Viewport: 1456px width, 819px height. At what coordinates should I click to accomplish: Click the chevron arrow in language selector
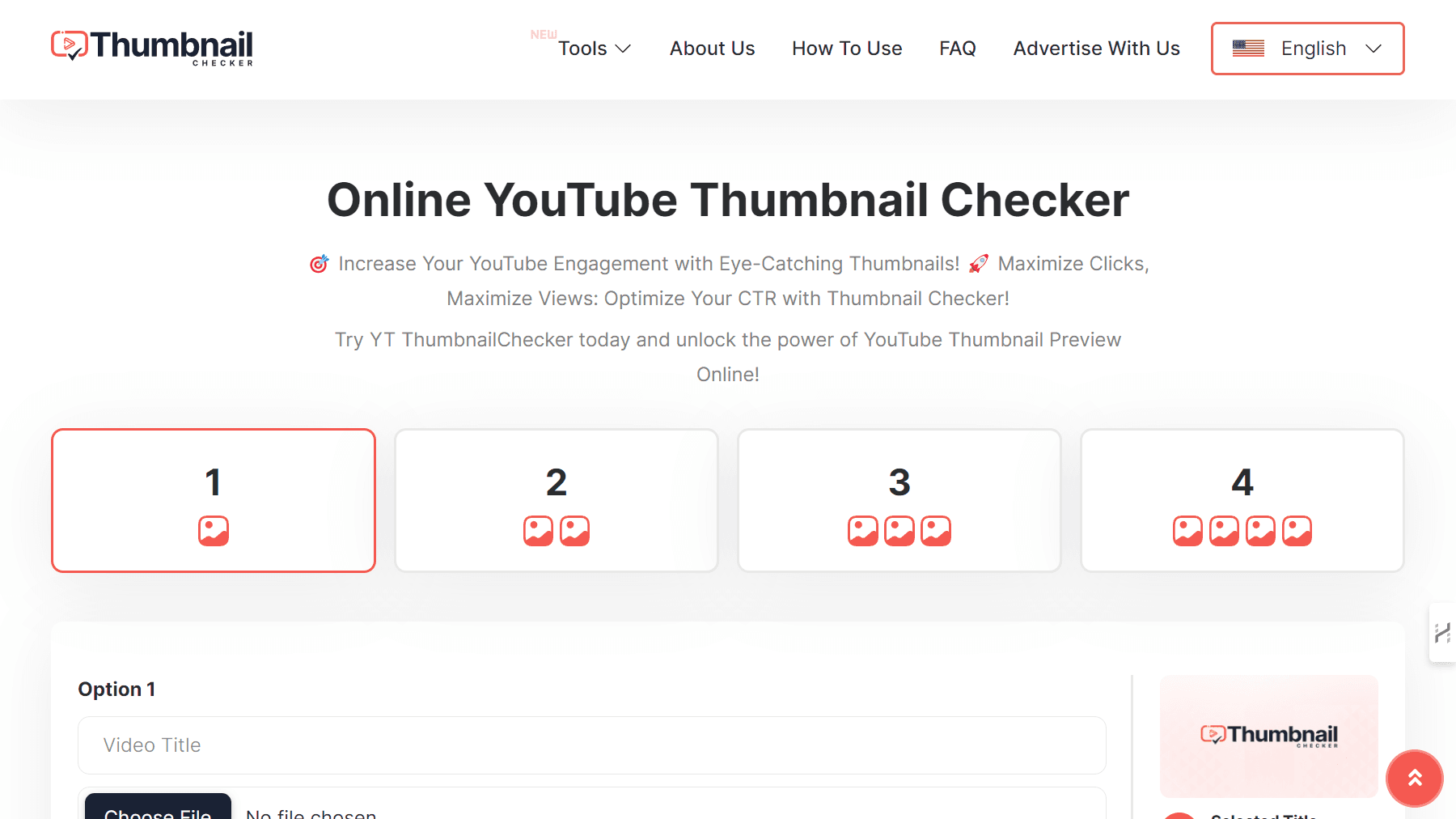click(1373, 49)
